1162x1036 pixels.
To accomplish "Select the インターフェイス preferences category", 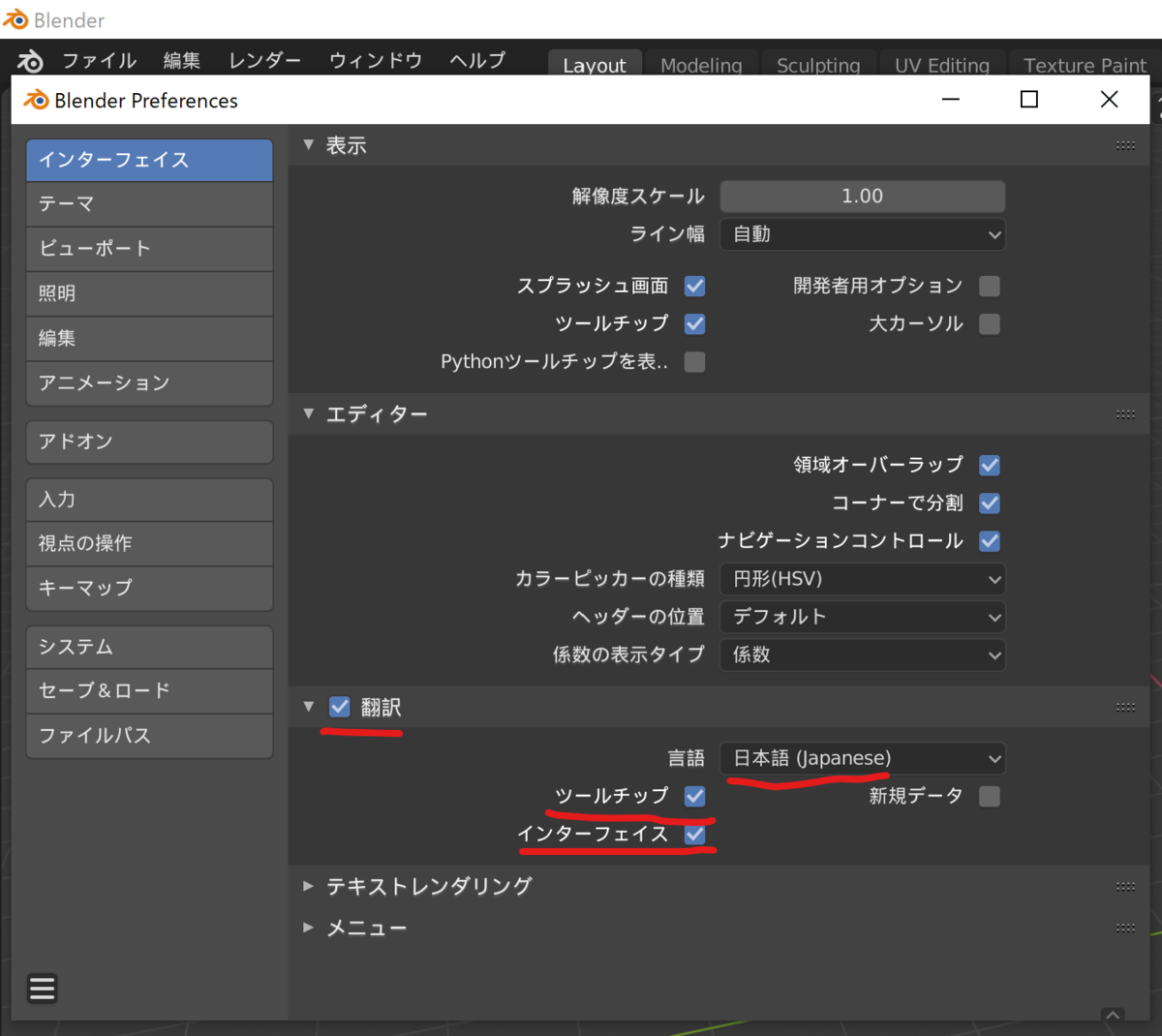I will point(149,160).
